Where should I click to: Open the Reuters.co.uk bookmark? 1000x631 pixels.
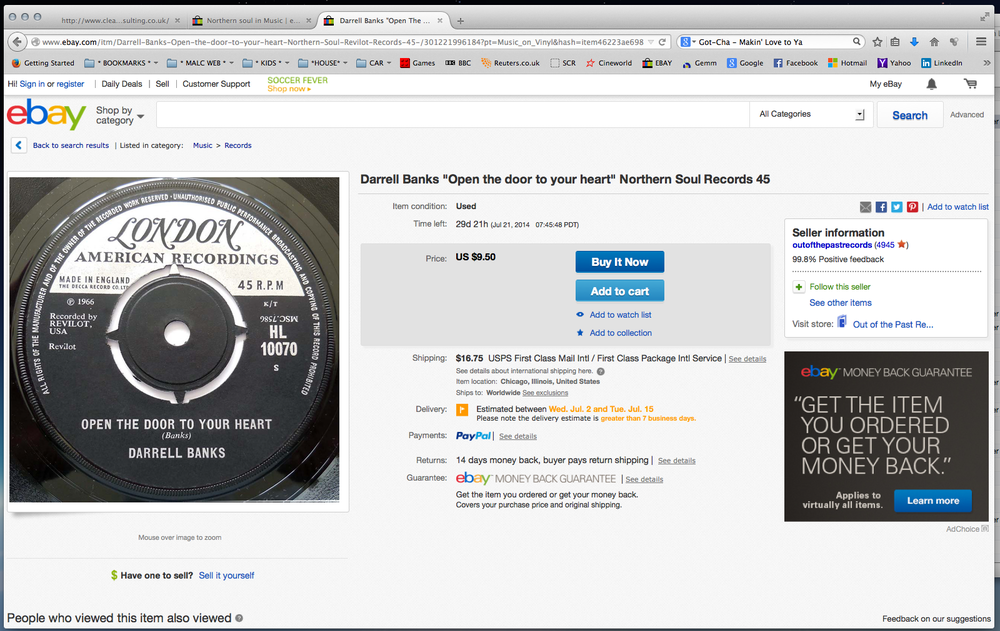(510, 63)
